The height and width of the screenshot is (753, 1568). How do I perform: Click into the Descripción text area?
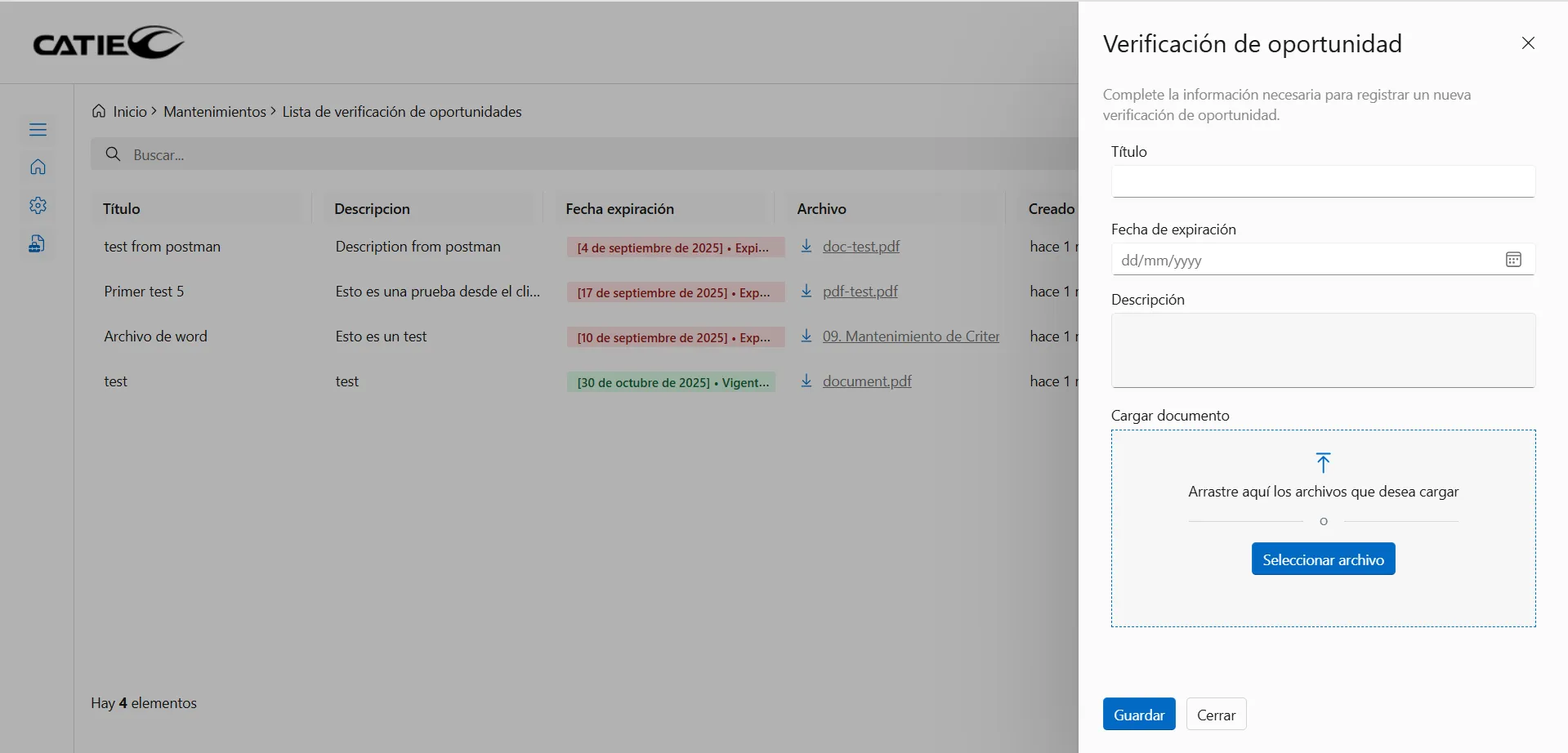(1322, 350)
